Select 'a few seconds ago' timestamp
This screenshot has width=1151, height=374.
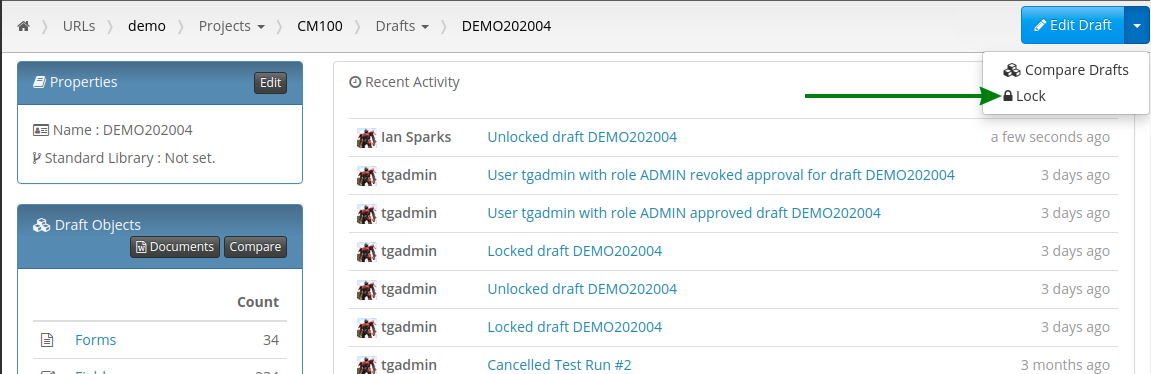pyautogui.click(x=1050, y=137)
